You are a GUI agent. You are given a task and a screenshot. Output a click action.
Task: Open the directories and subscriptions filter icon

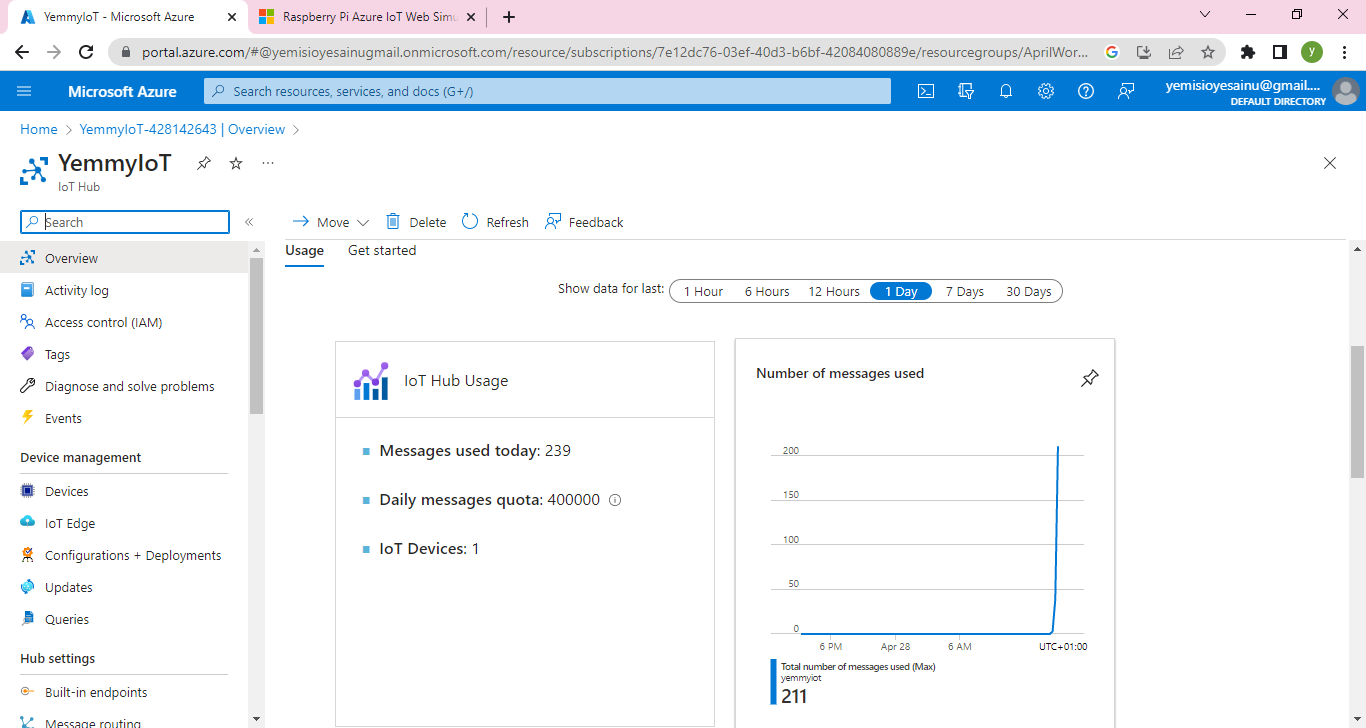coord(966,91)
